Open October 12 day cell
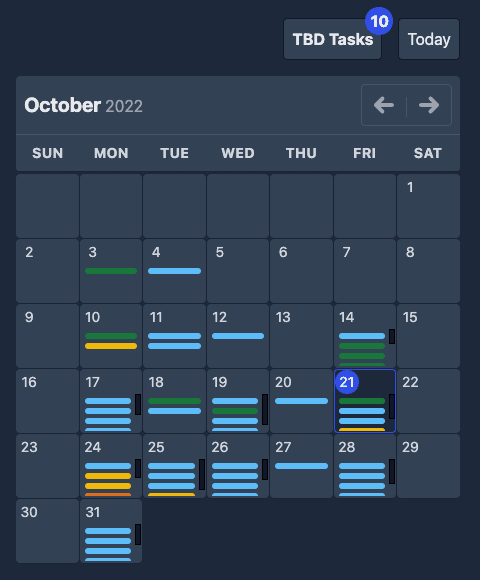Screen dimensions: 480x580 (238, 336)
